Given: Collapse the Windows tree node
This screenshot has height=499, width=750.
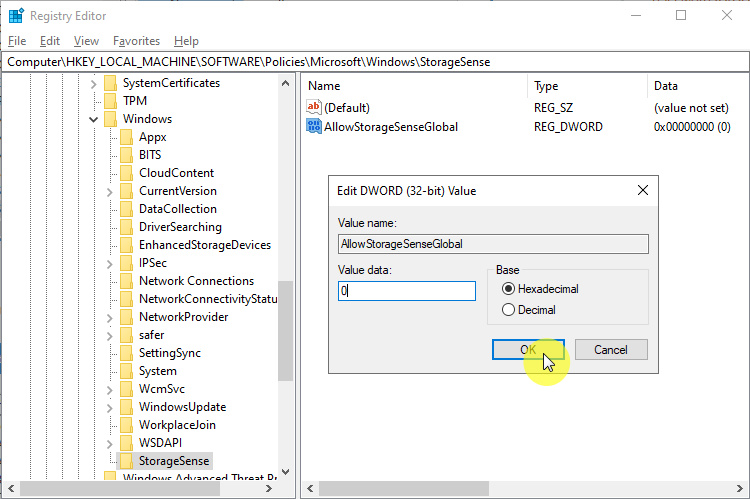Looking at the screenshot, I should [93, 119].
